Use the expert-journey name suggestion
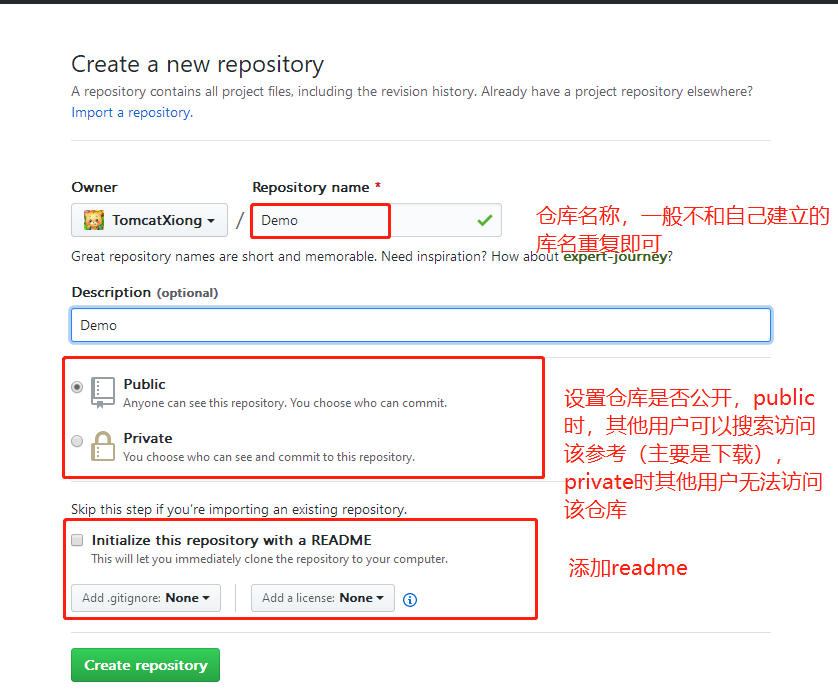Image resolution: width=838 pixels, height=690 pixels. click(x=615, y=257)
